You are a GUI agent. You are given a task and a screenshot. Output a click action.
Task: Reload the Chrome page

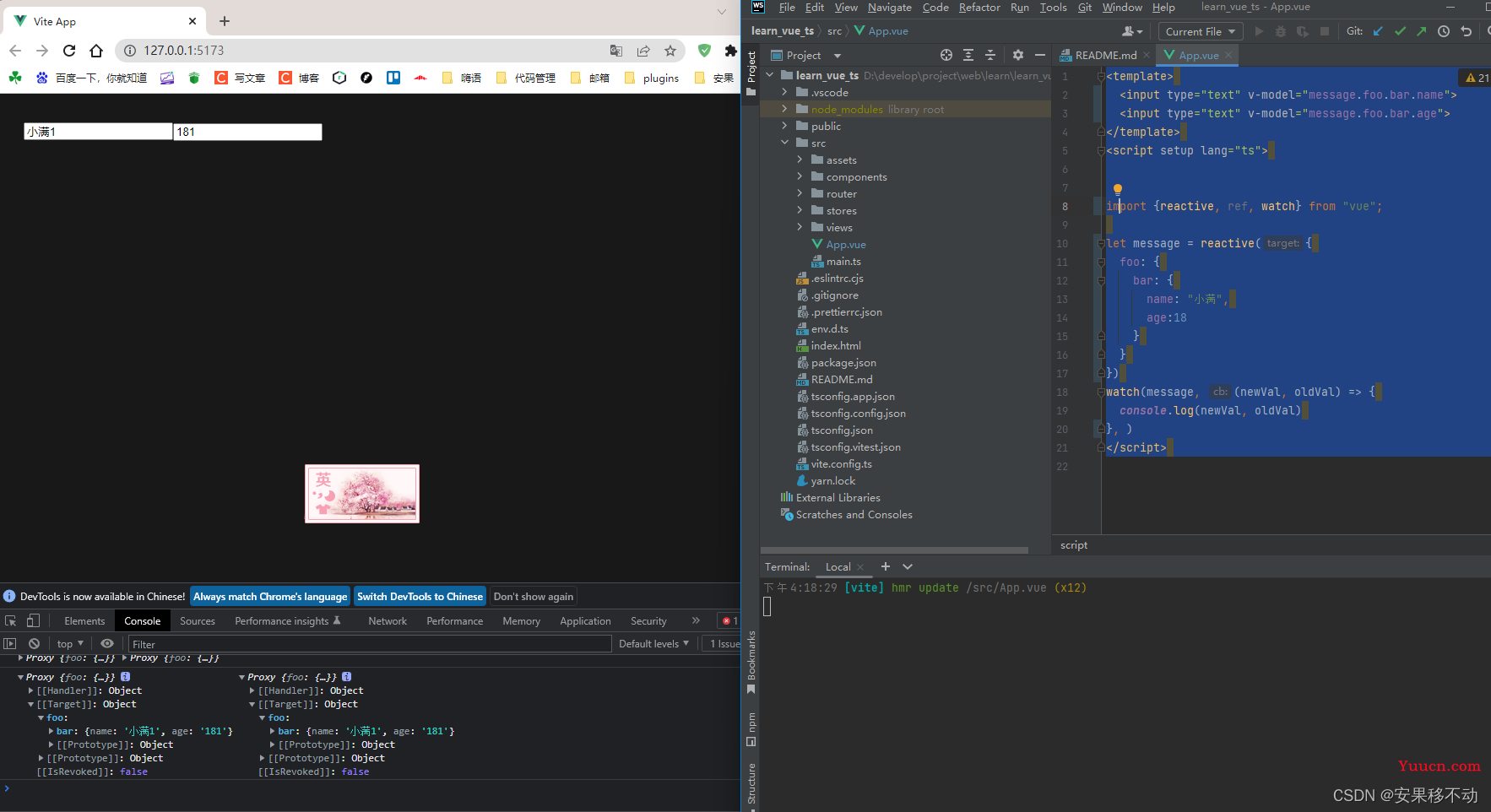pos(69,51)
